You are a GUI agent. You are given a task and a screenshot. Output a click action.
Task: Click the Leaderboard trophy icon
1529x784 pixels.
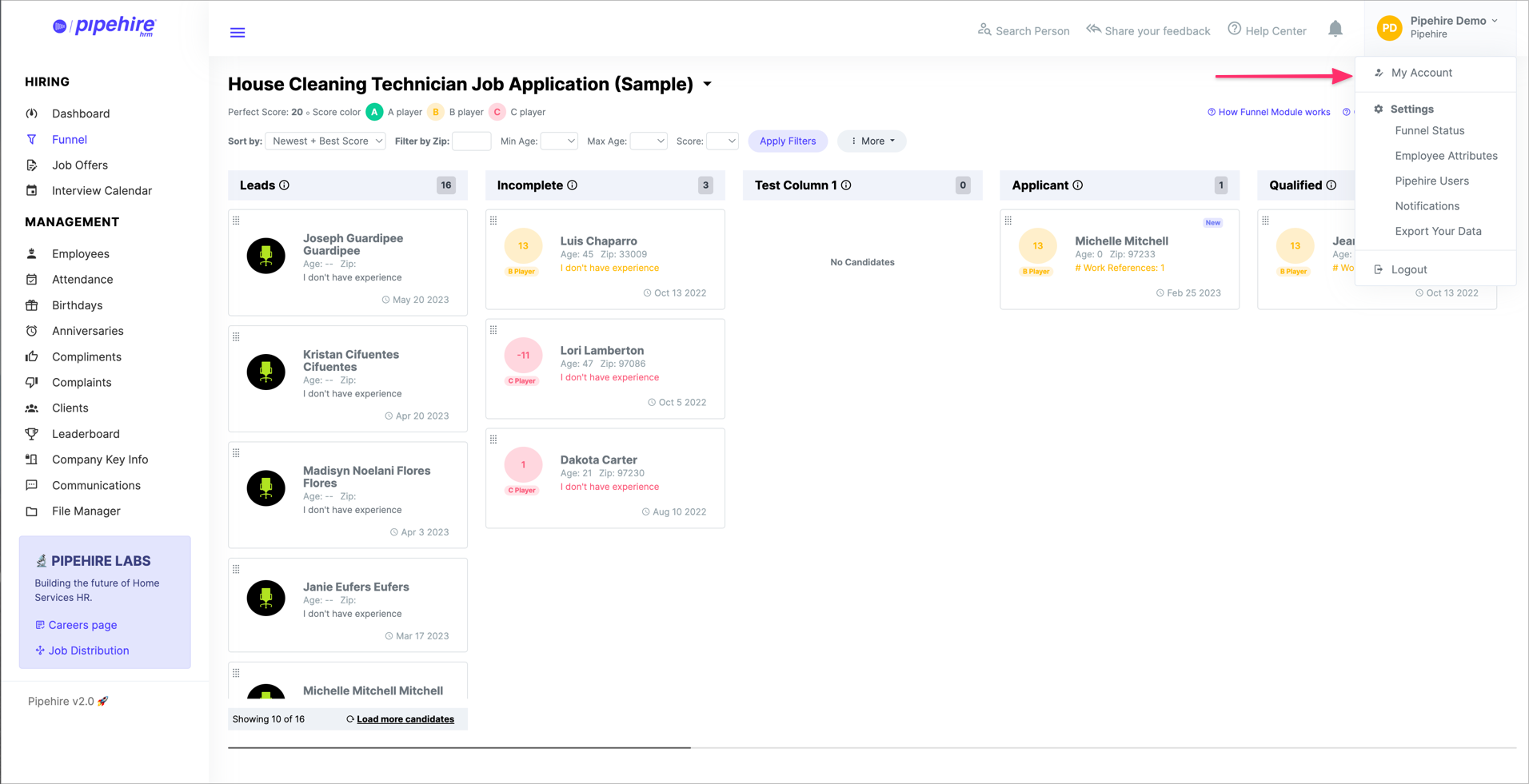coord(32,434)
